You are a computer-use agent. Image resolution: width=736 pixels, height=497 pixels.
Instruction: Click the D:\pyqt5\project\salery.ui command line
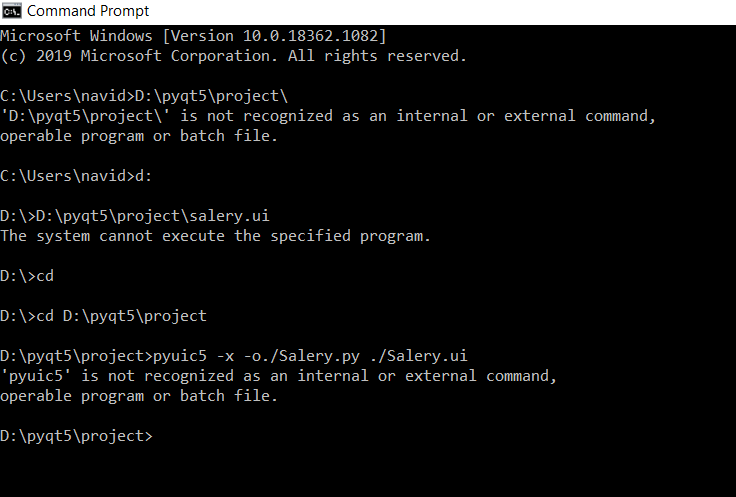[x=135, y=216]
